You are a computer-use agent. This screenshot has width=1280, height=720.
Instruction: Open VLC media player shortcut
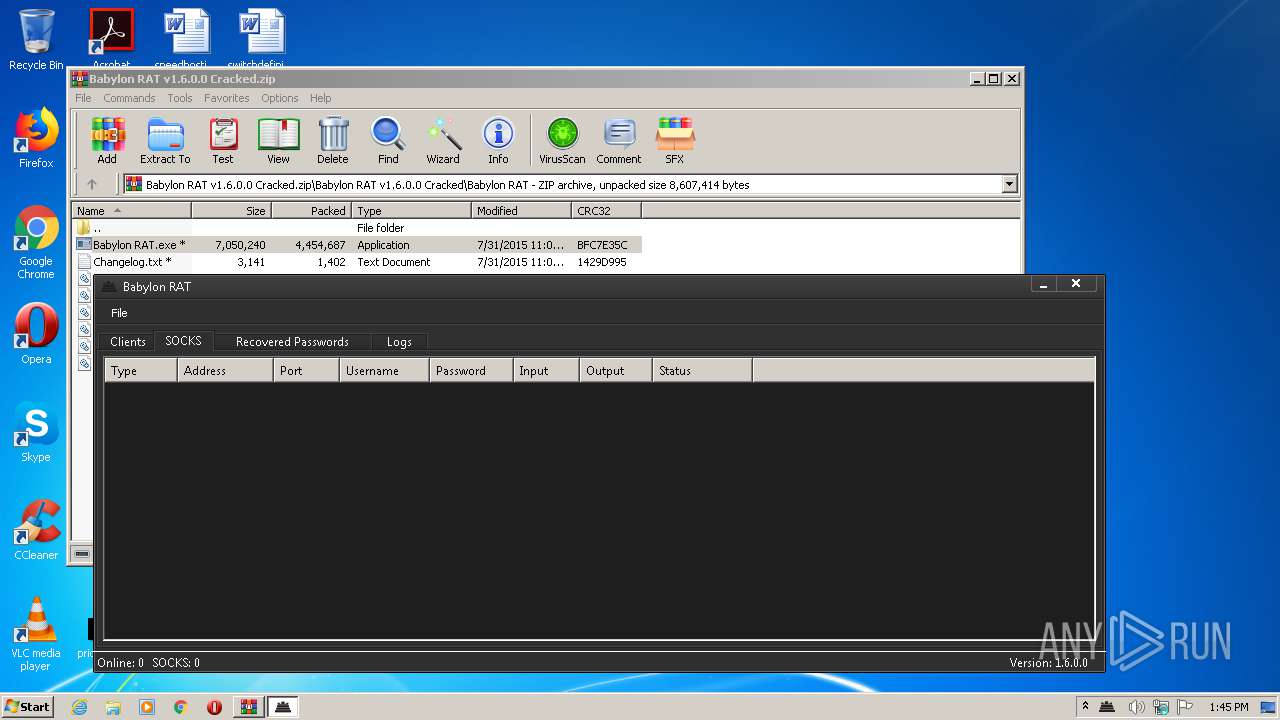pyautogui.click(x=36, y=634)
